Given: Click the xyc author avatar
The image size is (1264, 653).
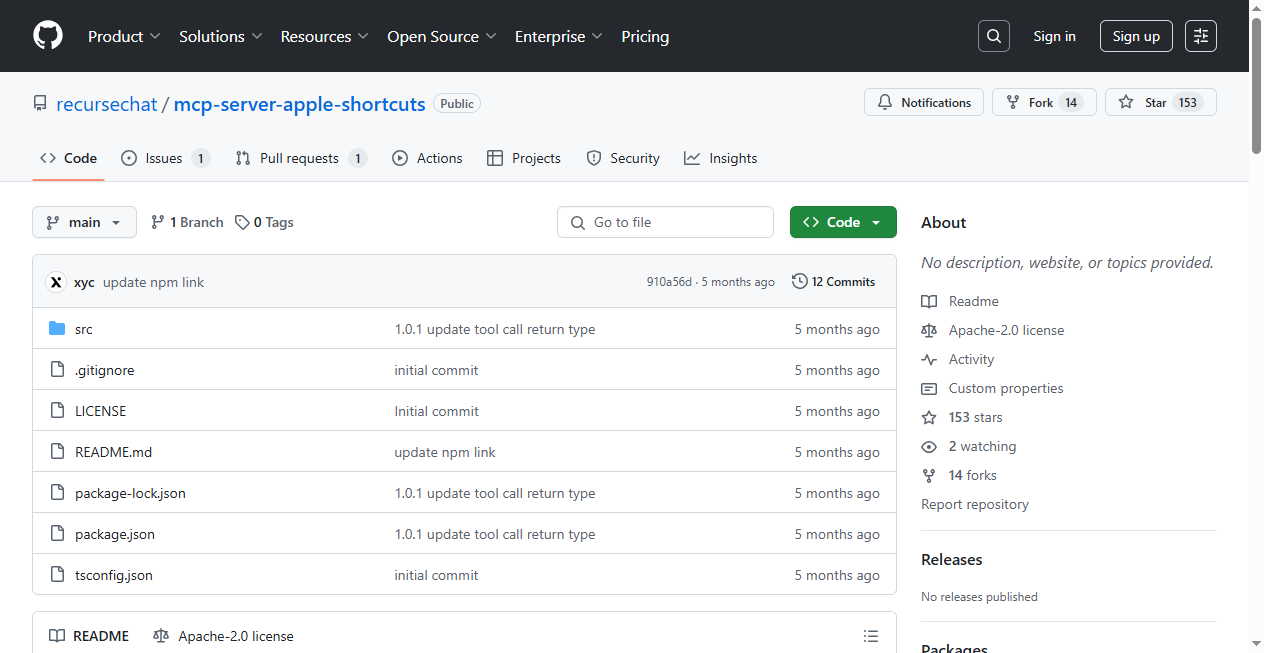Looking at the screenshot, I should [x=56, y=282].
